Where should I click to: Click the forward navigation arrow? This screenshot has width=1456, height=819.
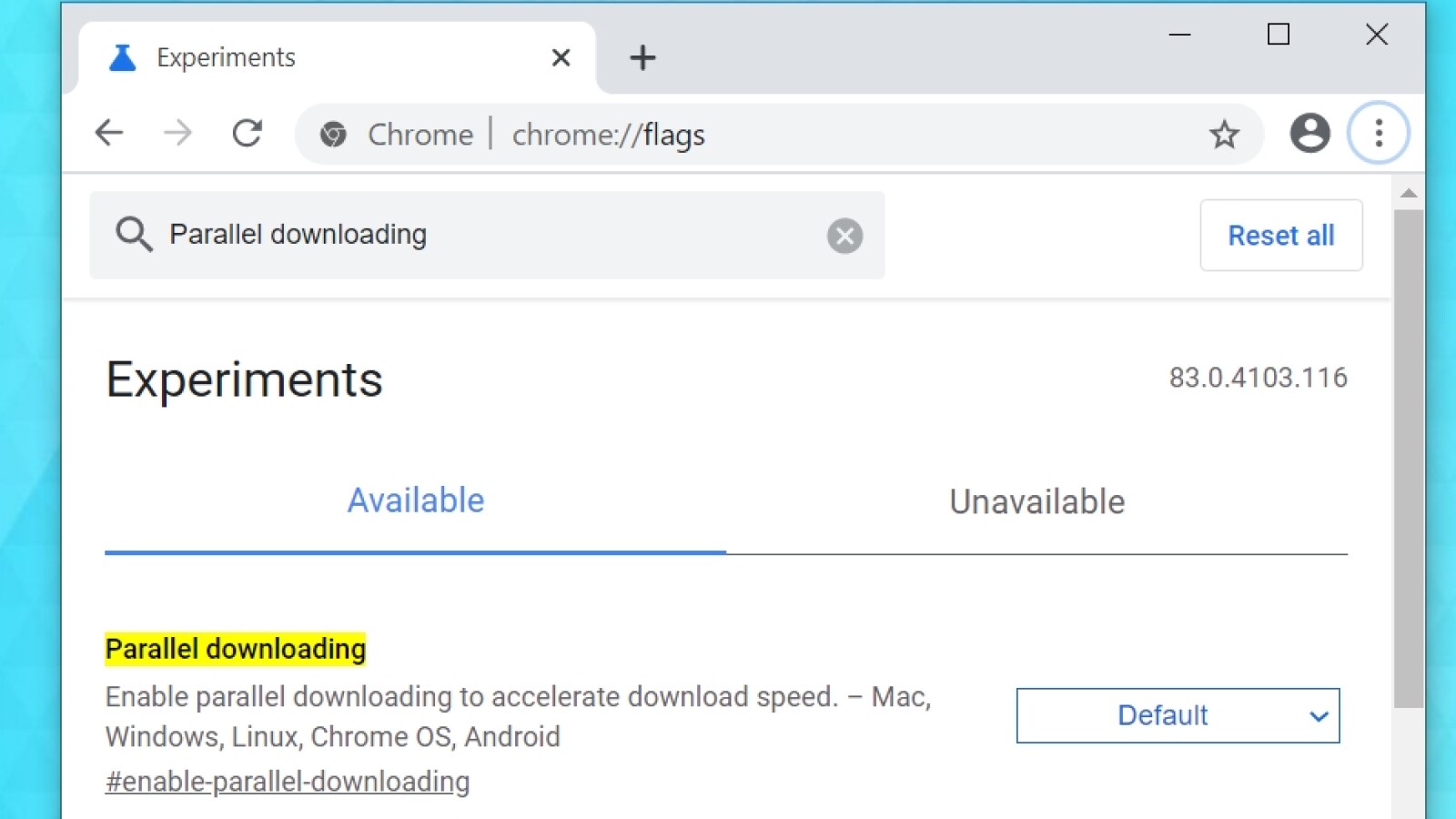[178, 133]
